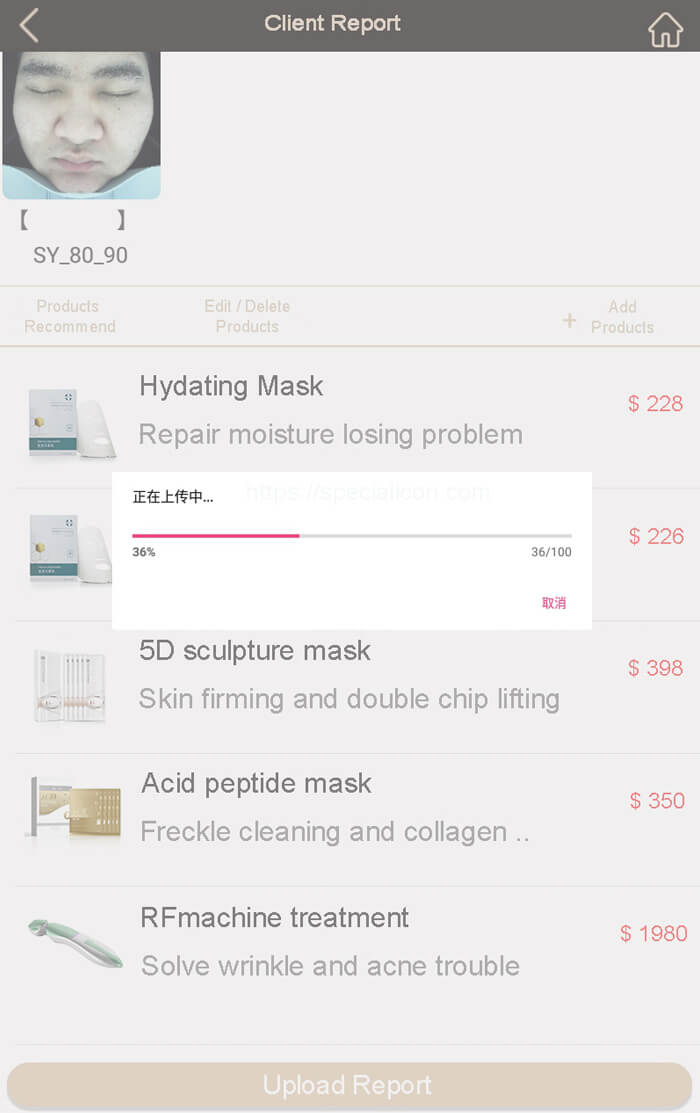Switch to Edit / Delete Products
Image resolution: width=700 pixels, height=1113 pixels.
247,316
